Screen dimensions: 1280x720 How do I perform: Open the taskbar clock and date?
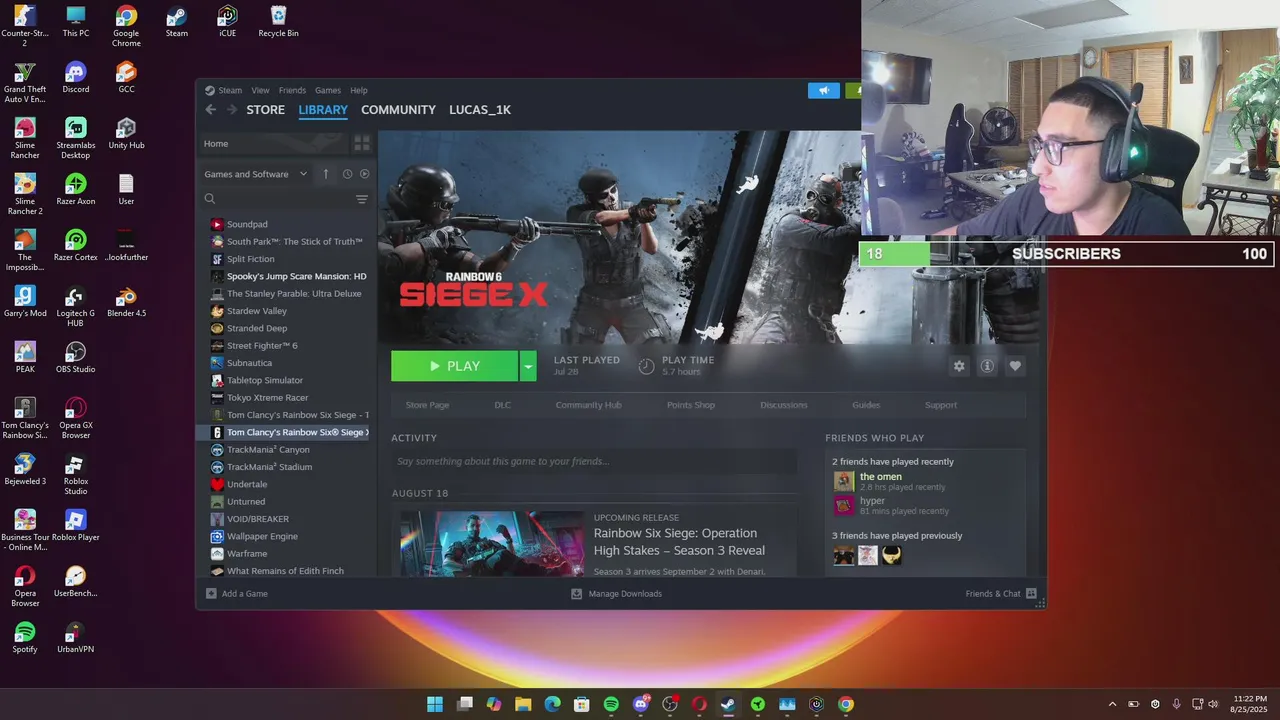coord(1250,704)
